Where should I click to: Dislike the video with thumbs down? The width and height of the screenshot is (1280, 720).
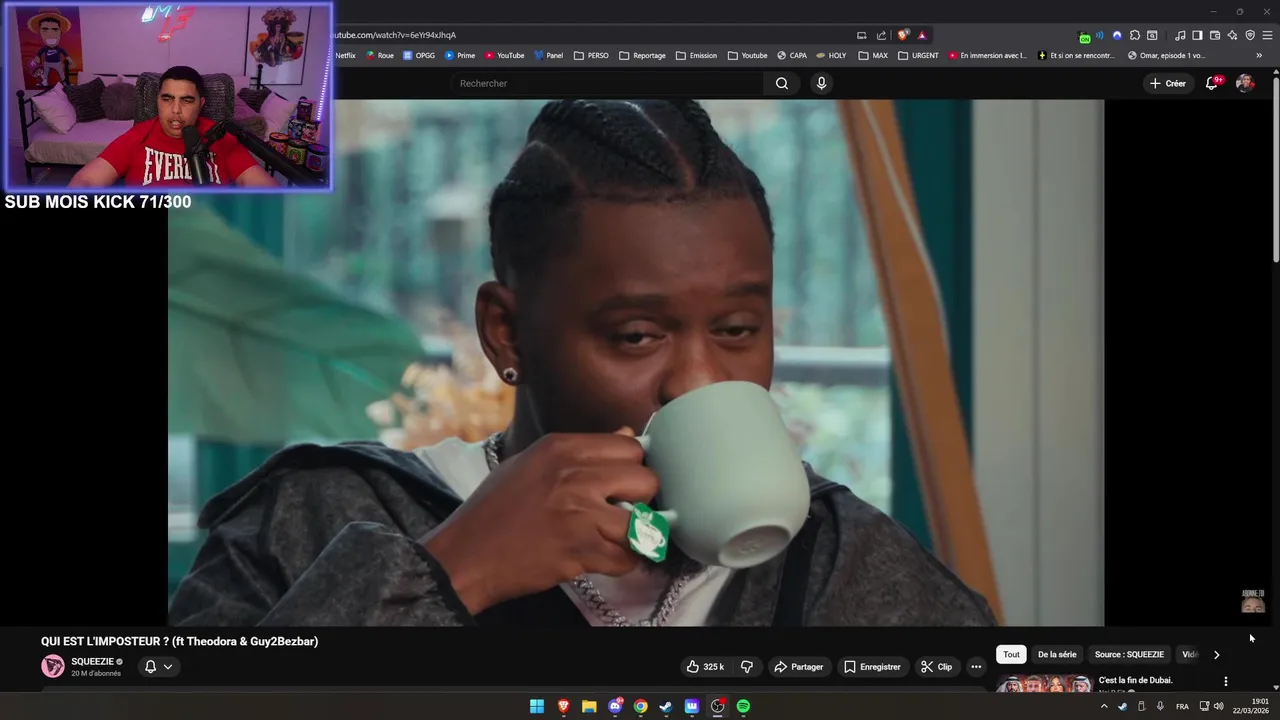coord(746,667)
